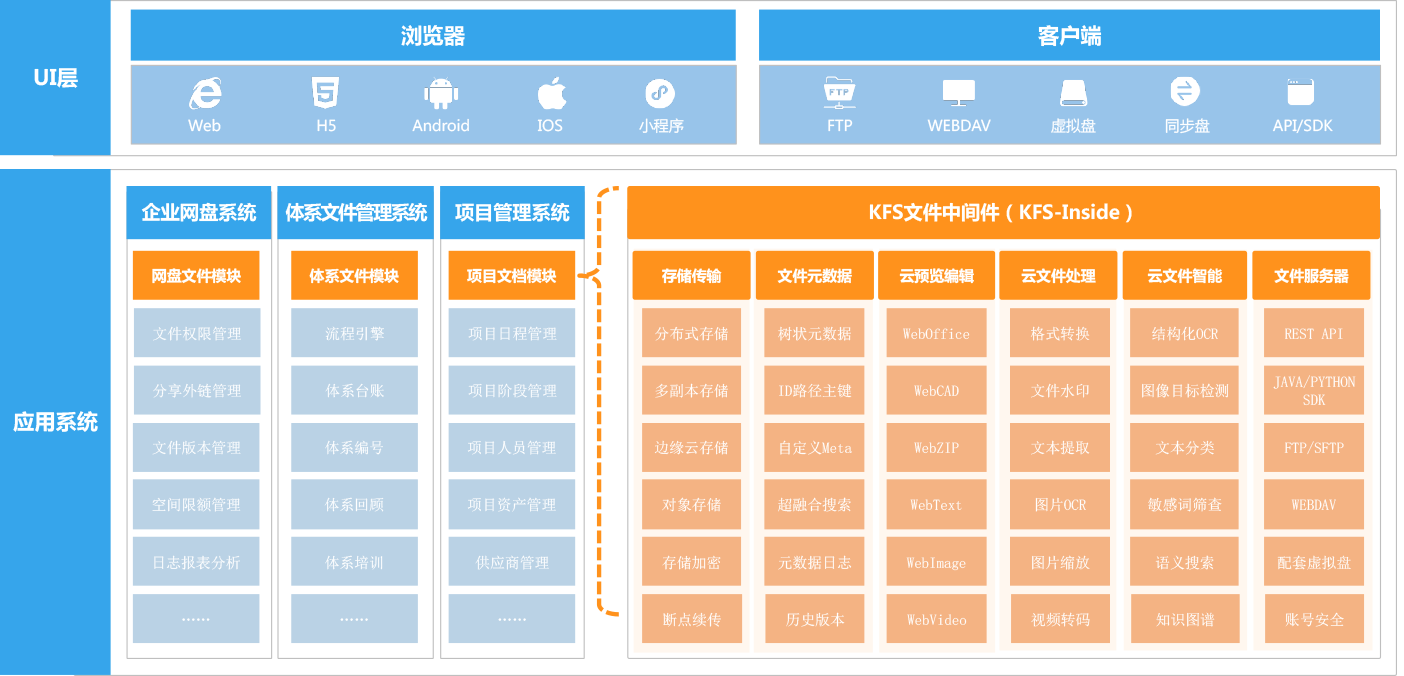Open the 小程序 mini program icon

660,93
